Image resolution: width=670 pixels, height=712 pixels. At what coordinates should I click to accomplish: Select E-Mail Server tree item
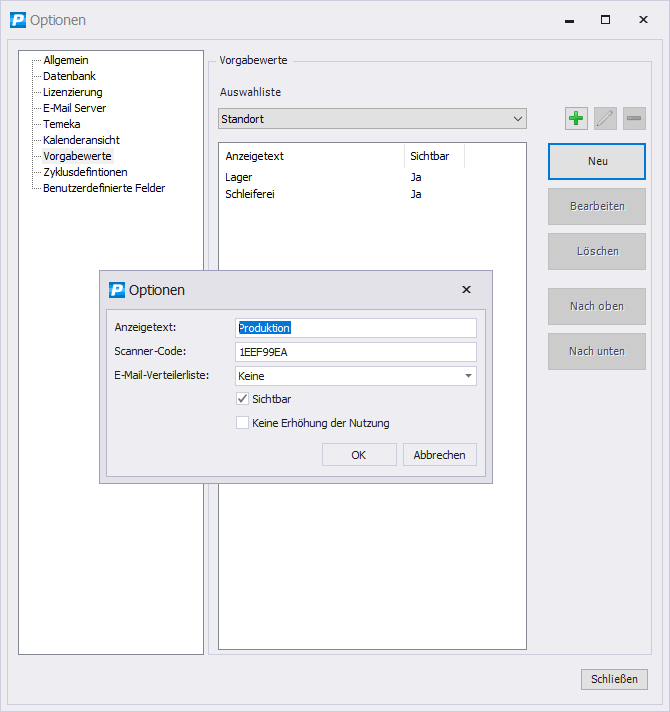click(x=74, y=108)
